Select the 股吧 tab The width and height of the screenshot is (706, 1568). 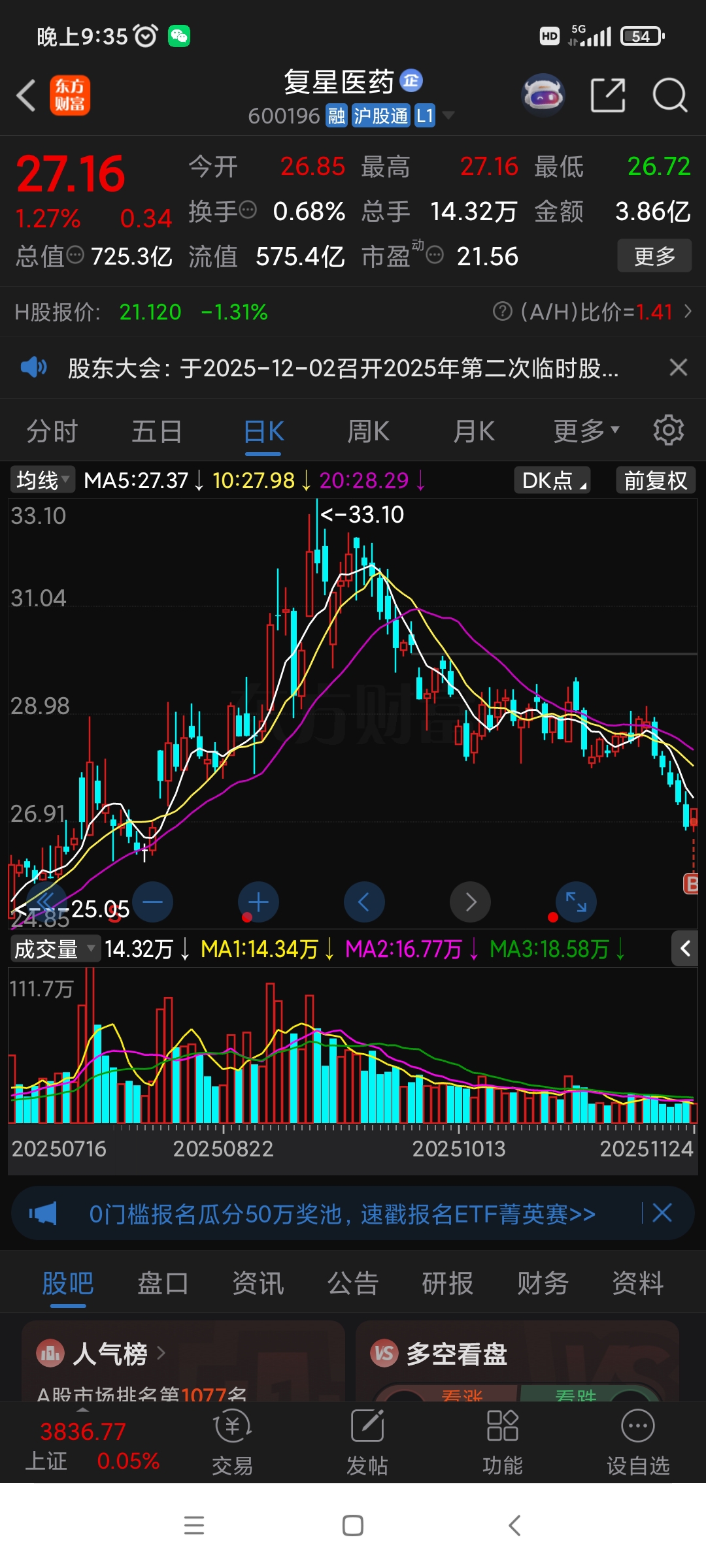tap(68, 1284)
